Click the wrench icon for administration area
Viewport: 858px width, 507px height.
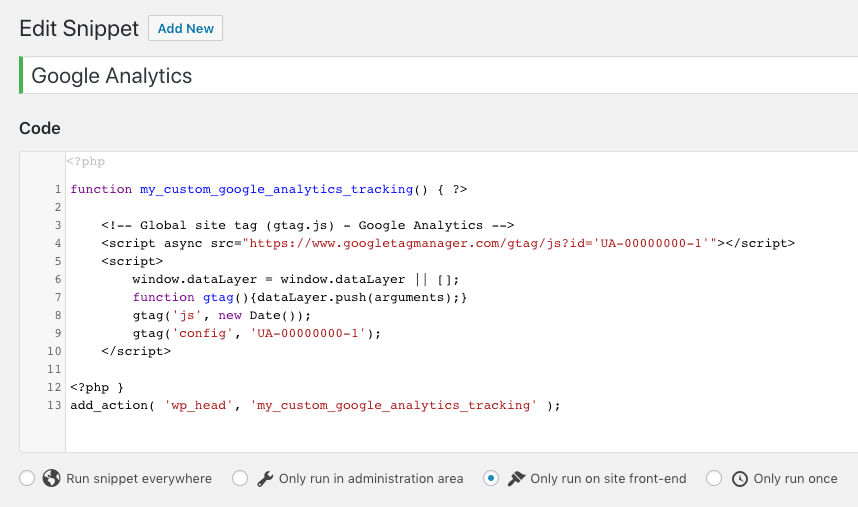pos(265,478)
